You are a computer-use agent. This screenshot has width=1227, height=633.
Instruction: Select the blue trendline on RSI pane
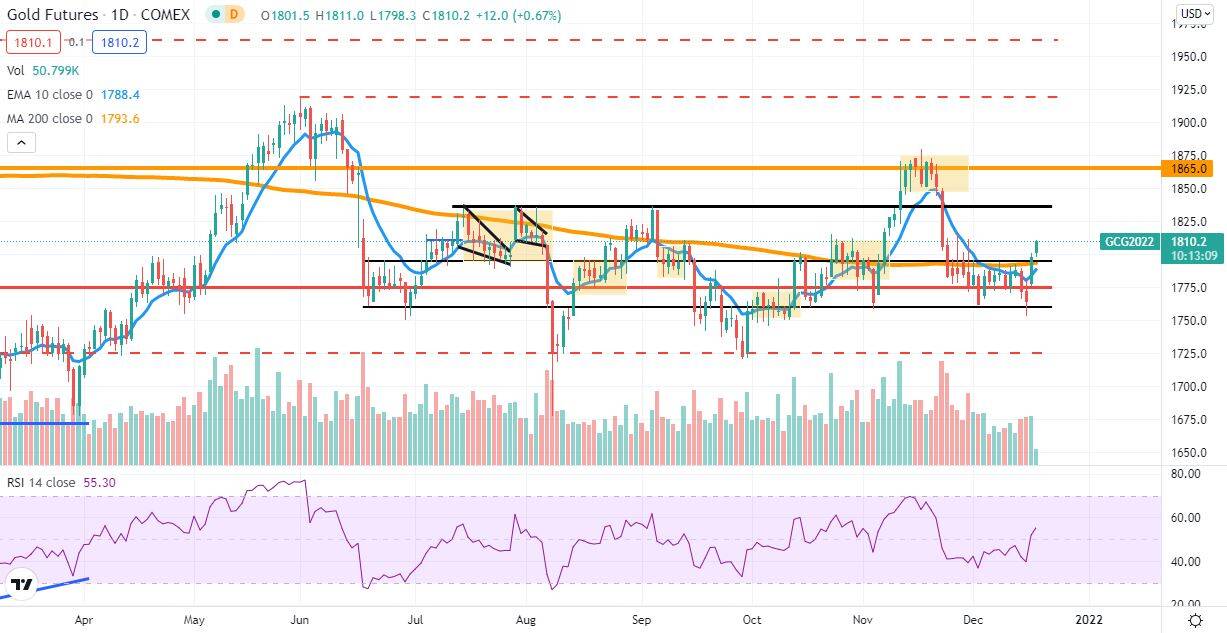point(45,587)
